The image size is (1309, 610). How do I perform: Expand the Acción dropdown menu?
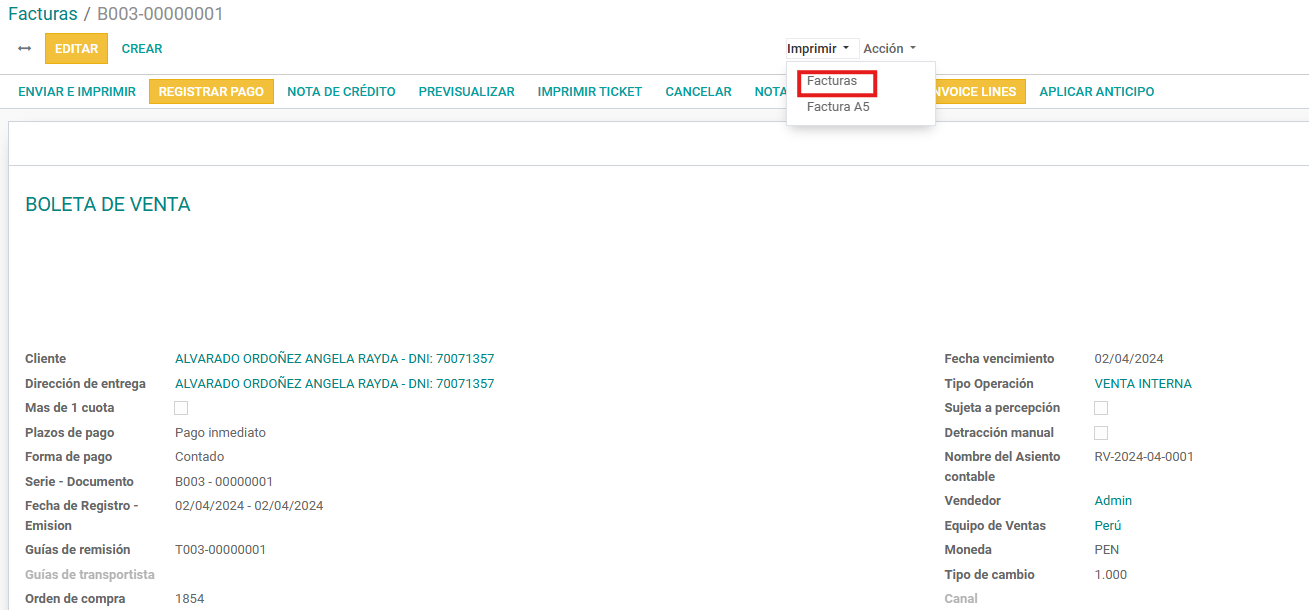889,49
